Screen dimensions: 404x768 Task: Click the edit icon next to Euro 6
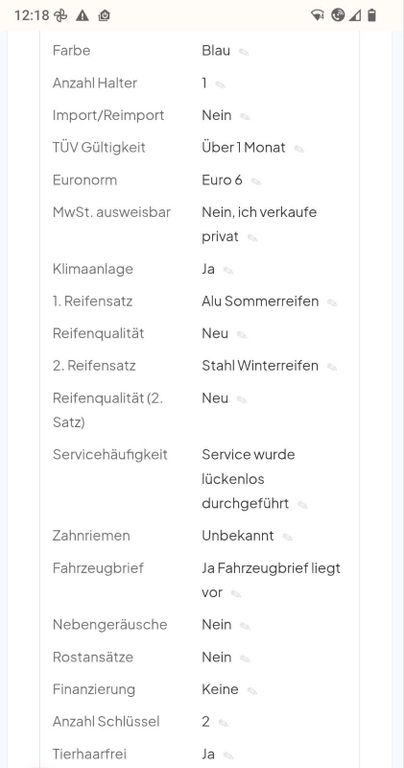point(256,181)
